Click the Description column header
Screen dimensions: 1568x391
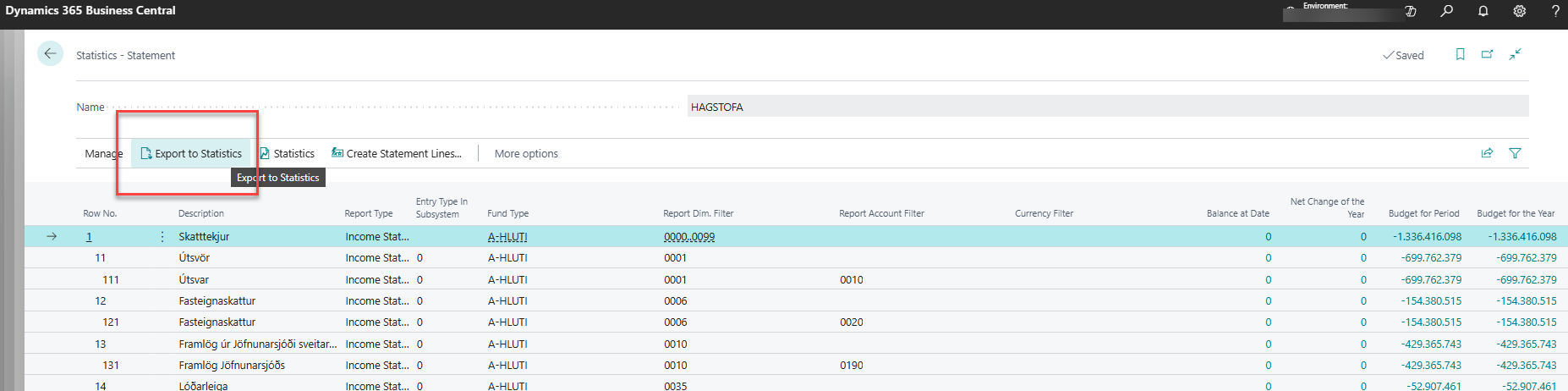point(201,213)
